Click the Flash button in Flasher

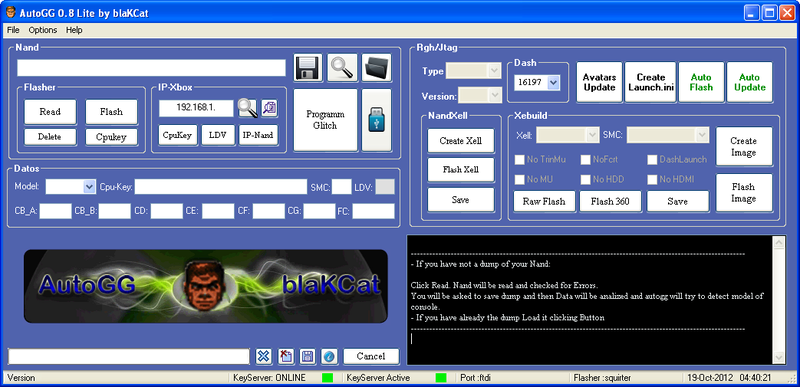point(111,112)
